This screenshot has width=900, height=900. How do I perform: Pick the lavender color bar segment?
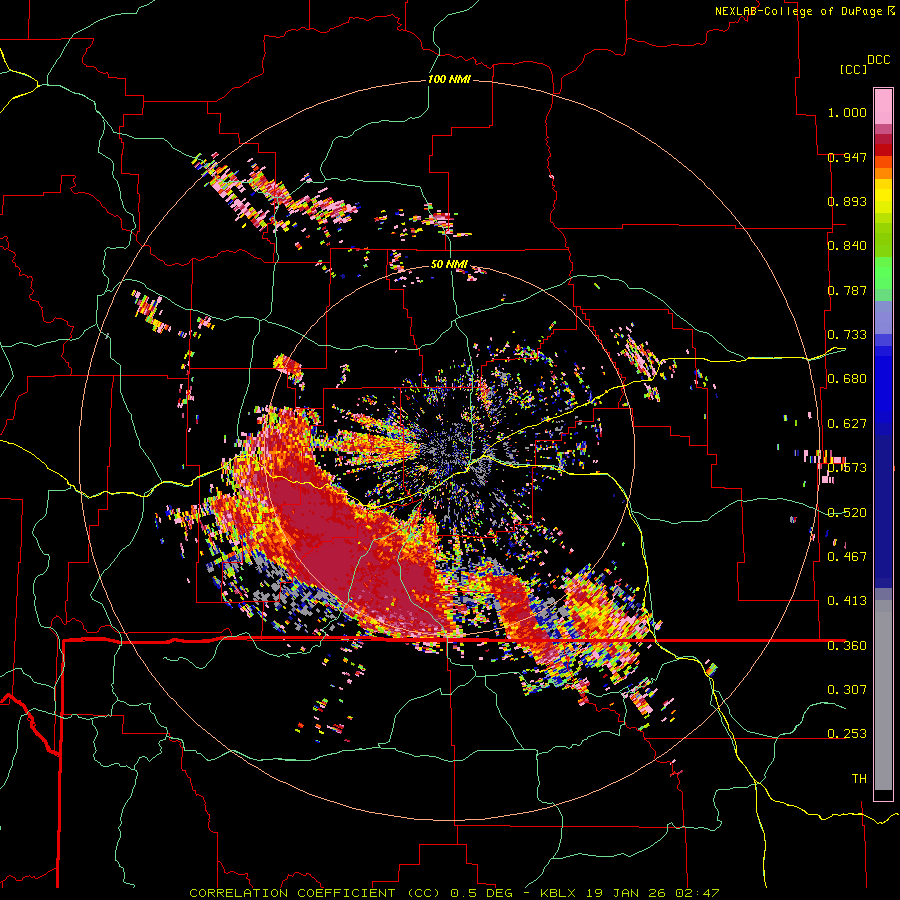[883, 317]
